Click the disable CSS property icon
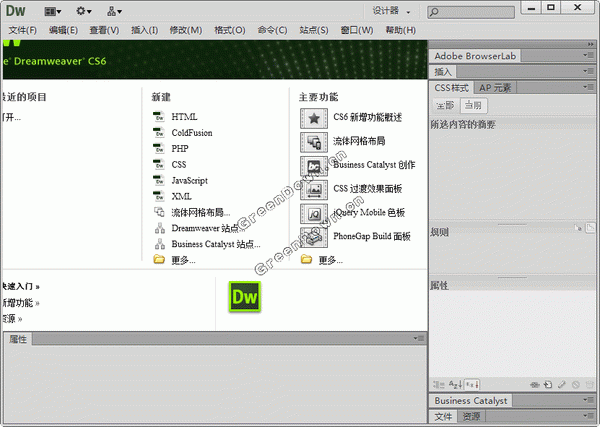This screenshot has width=600, height=427. click(x=576, y=385)
